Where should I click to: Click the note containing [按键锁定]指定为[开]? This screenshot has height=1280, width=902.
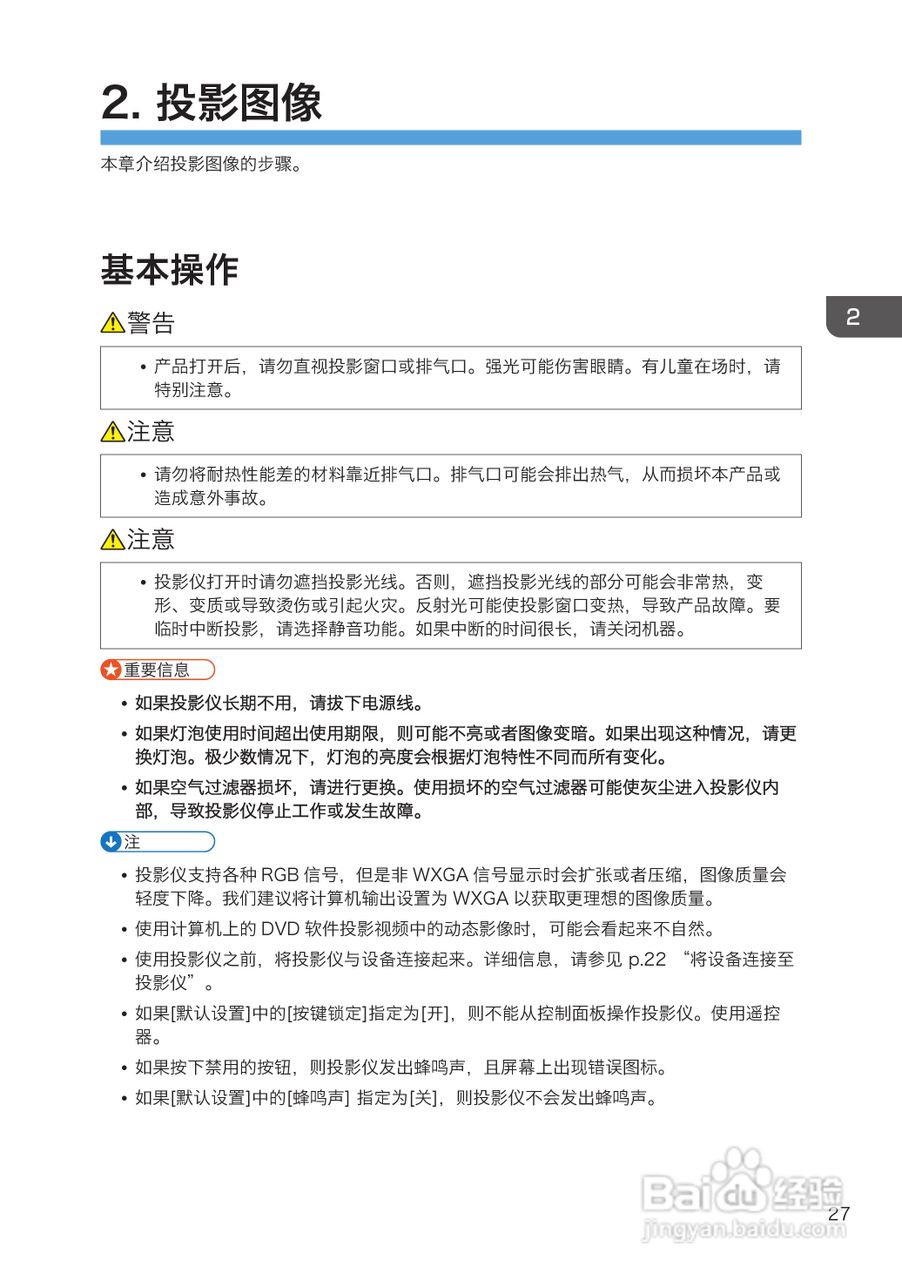coord(458,1025)
